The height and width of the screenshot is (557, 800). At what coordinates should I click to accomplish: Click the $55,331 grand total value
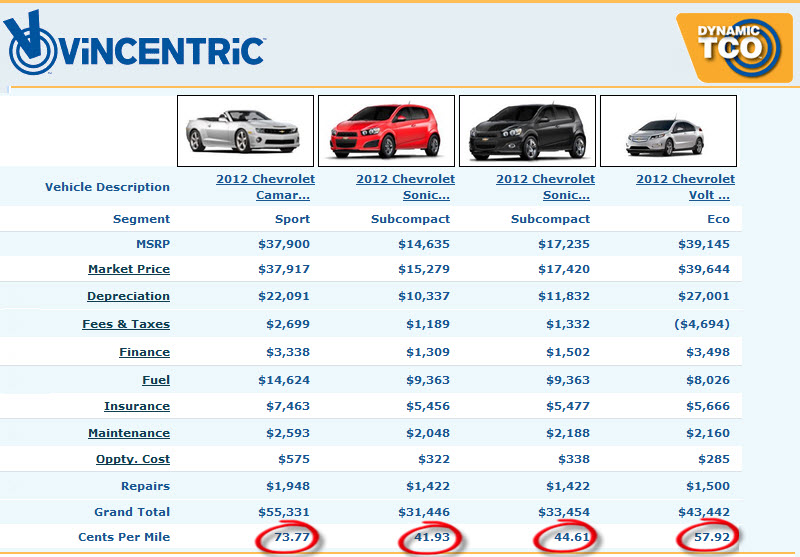[x=284, y=512]
